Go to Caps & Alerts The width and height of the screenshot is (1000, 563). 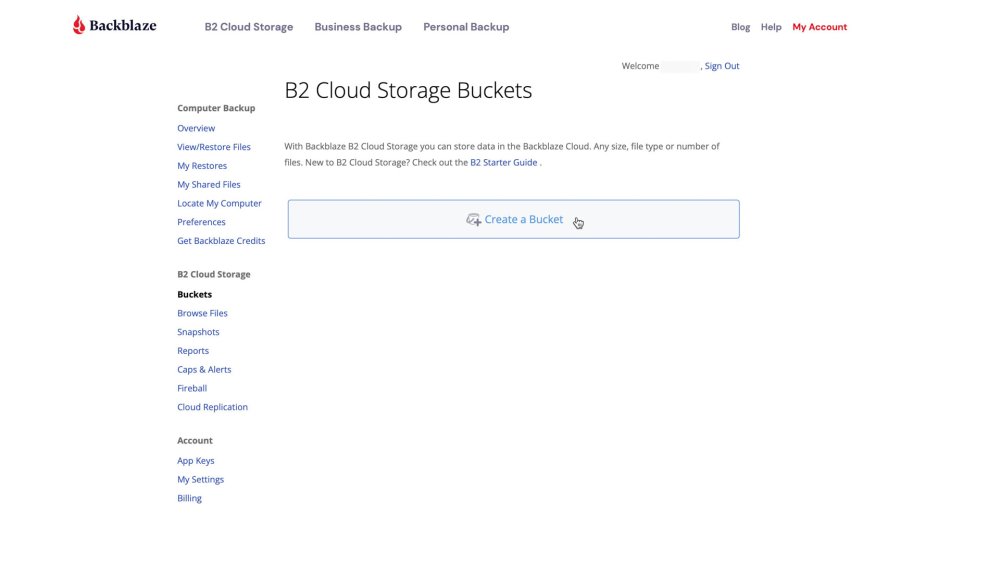(x=204, y=370)
